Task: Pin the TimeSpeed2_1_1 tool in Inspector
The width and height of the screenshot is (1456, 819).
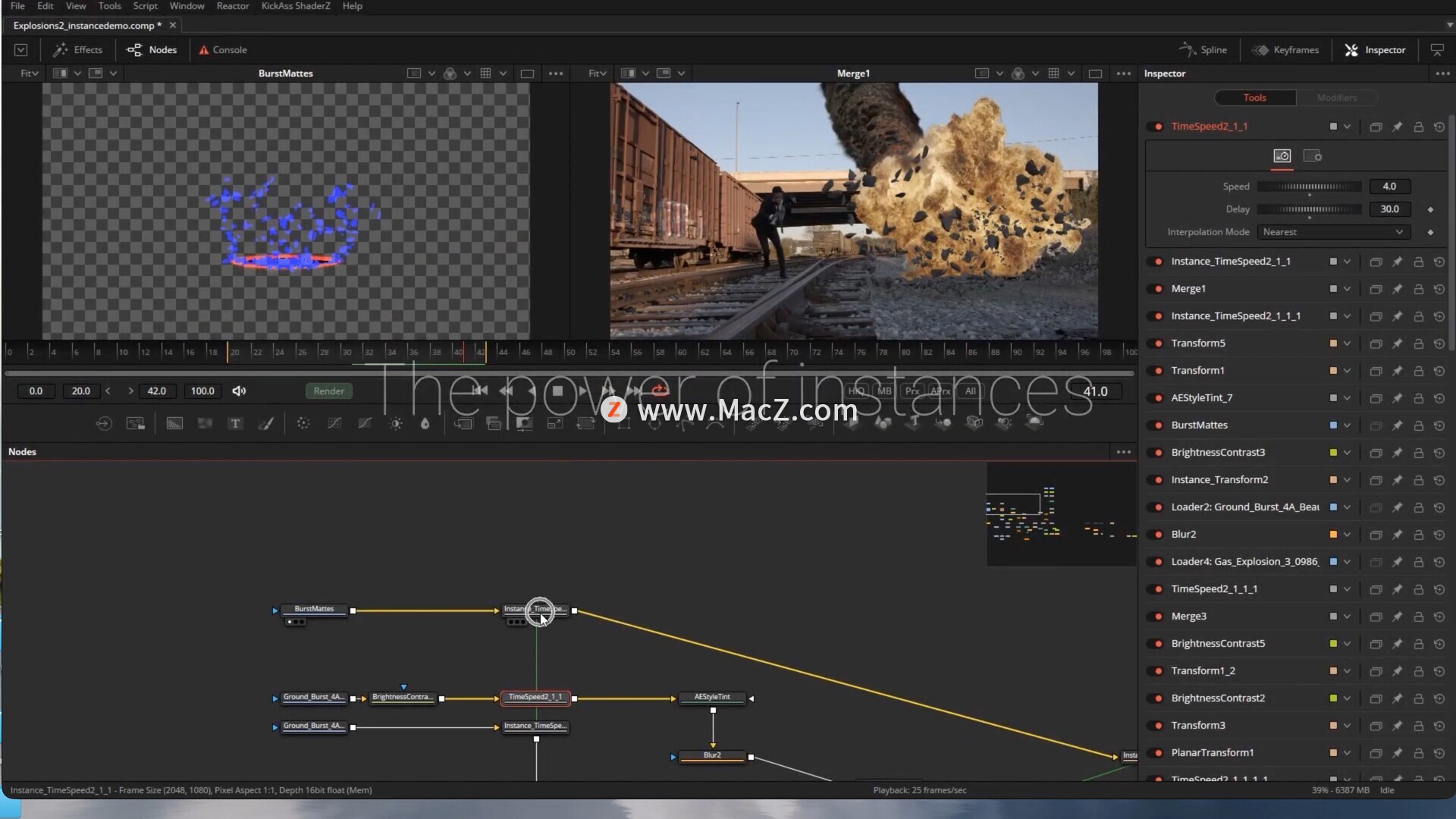Action: 1397,127
